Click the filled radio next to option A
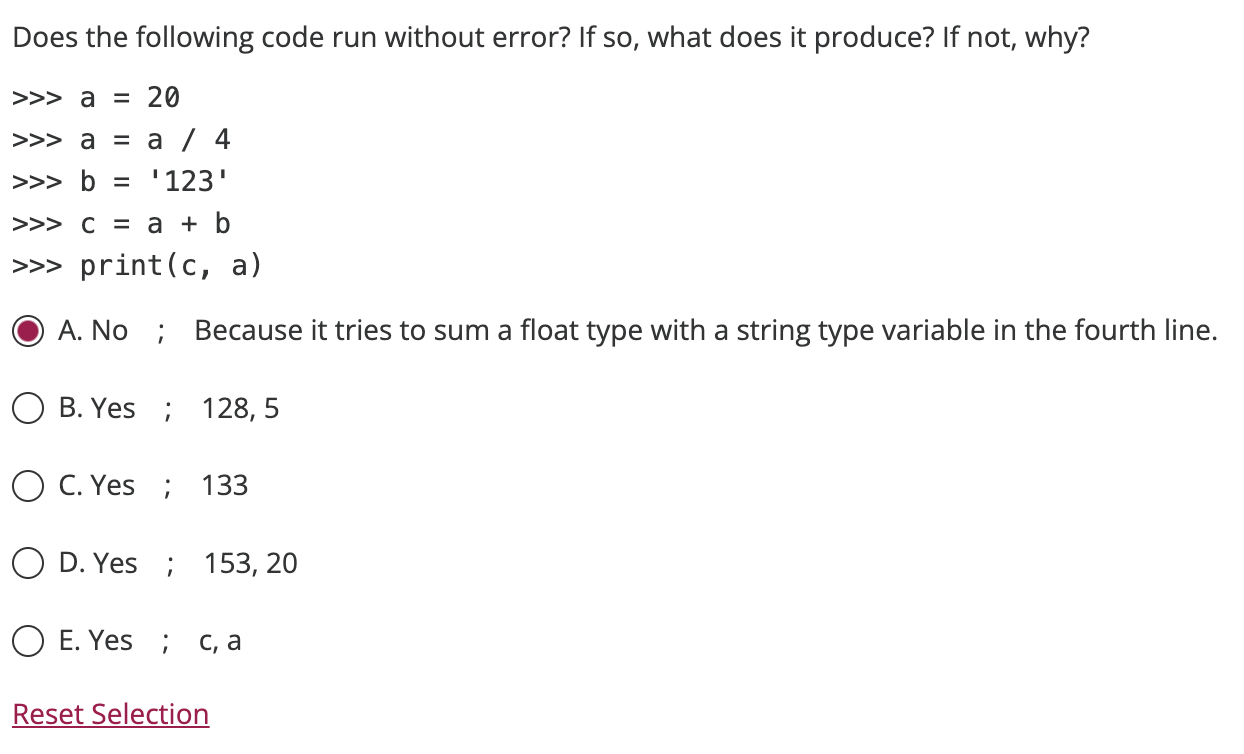This screenshot has width=1244, height=754. pos(30,330)
